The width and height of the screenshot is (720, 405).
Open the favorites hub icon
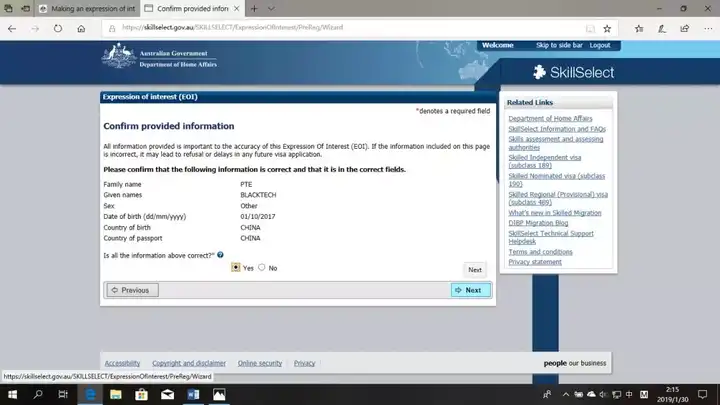(639, 28)
